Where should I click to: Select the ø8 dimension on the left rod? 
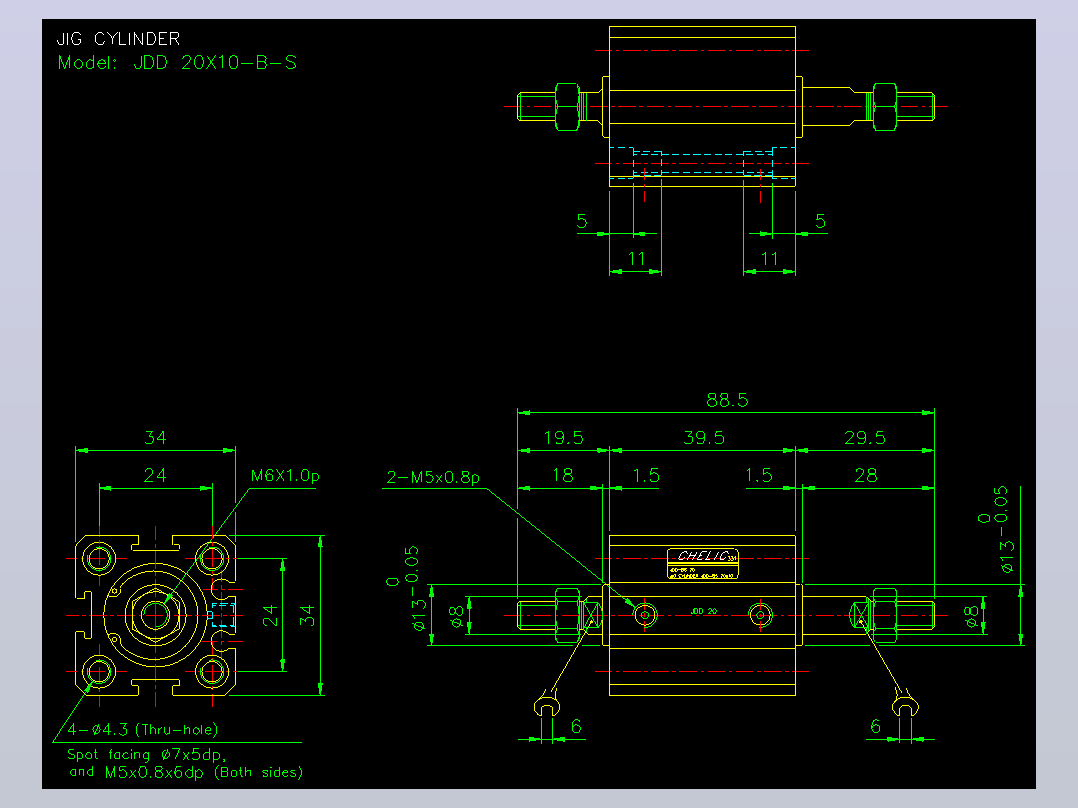(456, 615)
